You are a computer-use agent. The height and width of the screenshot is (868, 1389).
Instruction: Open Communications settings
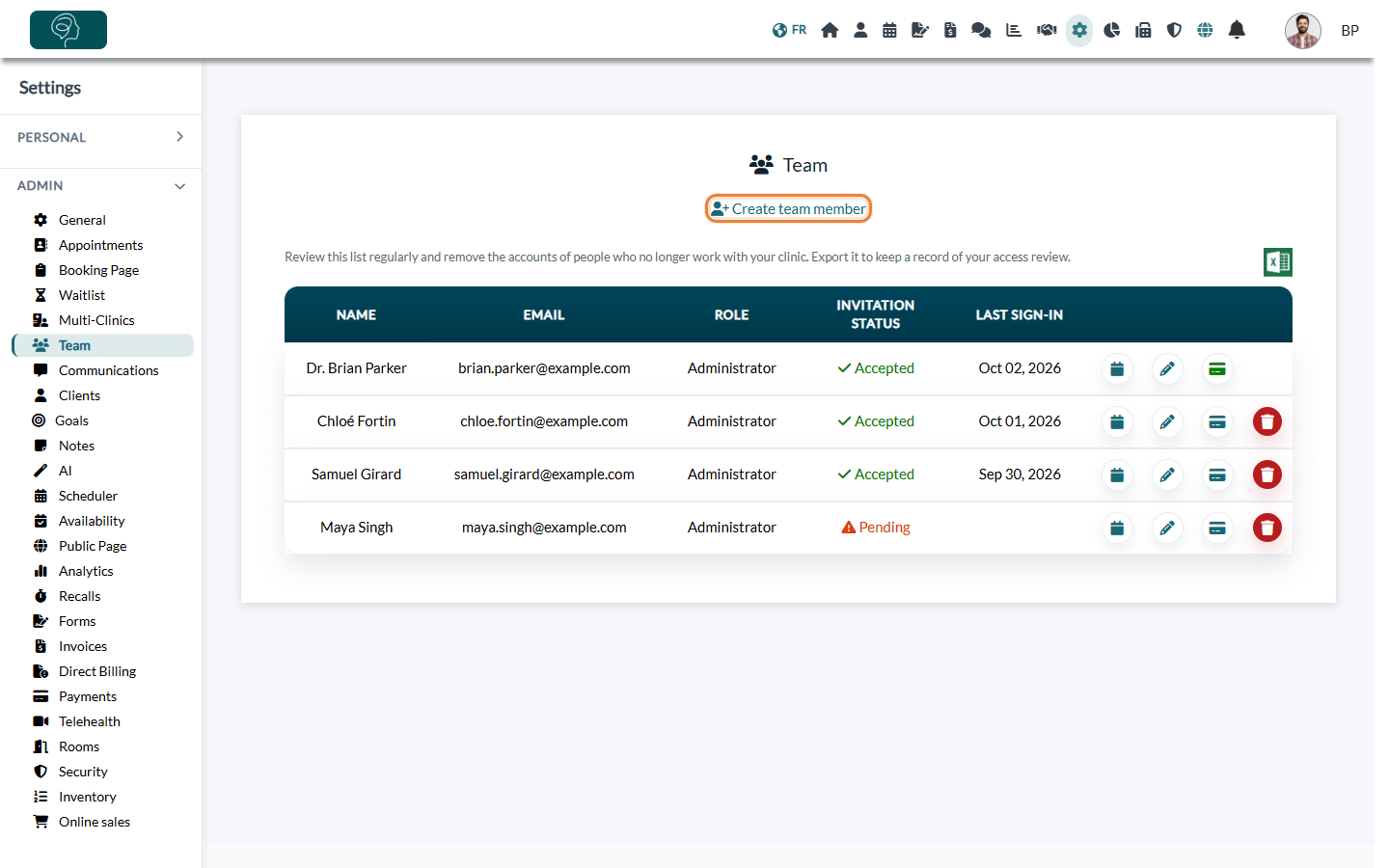(108, 370)
